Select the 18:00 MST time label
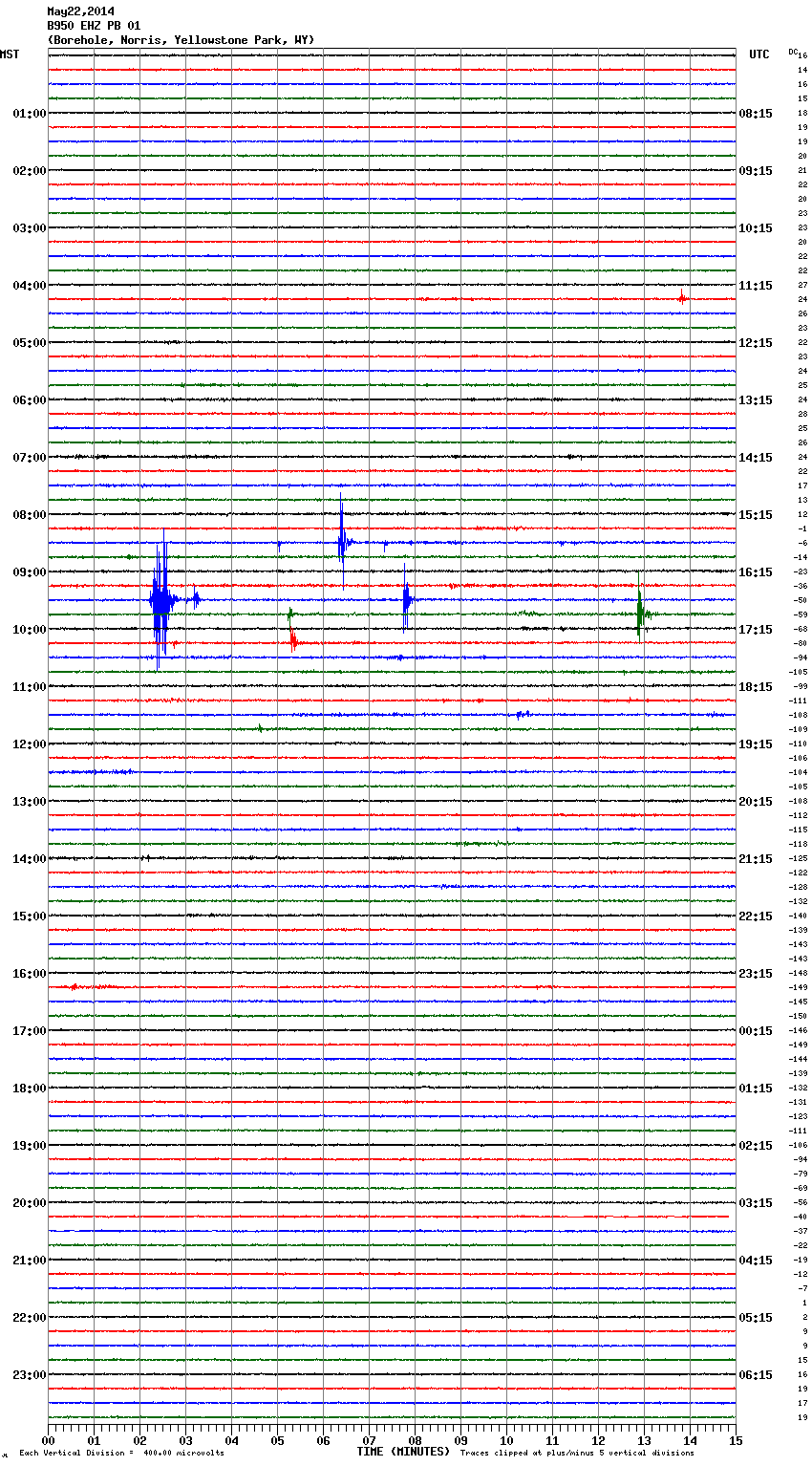This screenshot has width=812, height=1466. pos(29,1088)
